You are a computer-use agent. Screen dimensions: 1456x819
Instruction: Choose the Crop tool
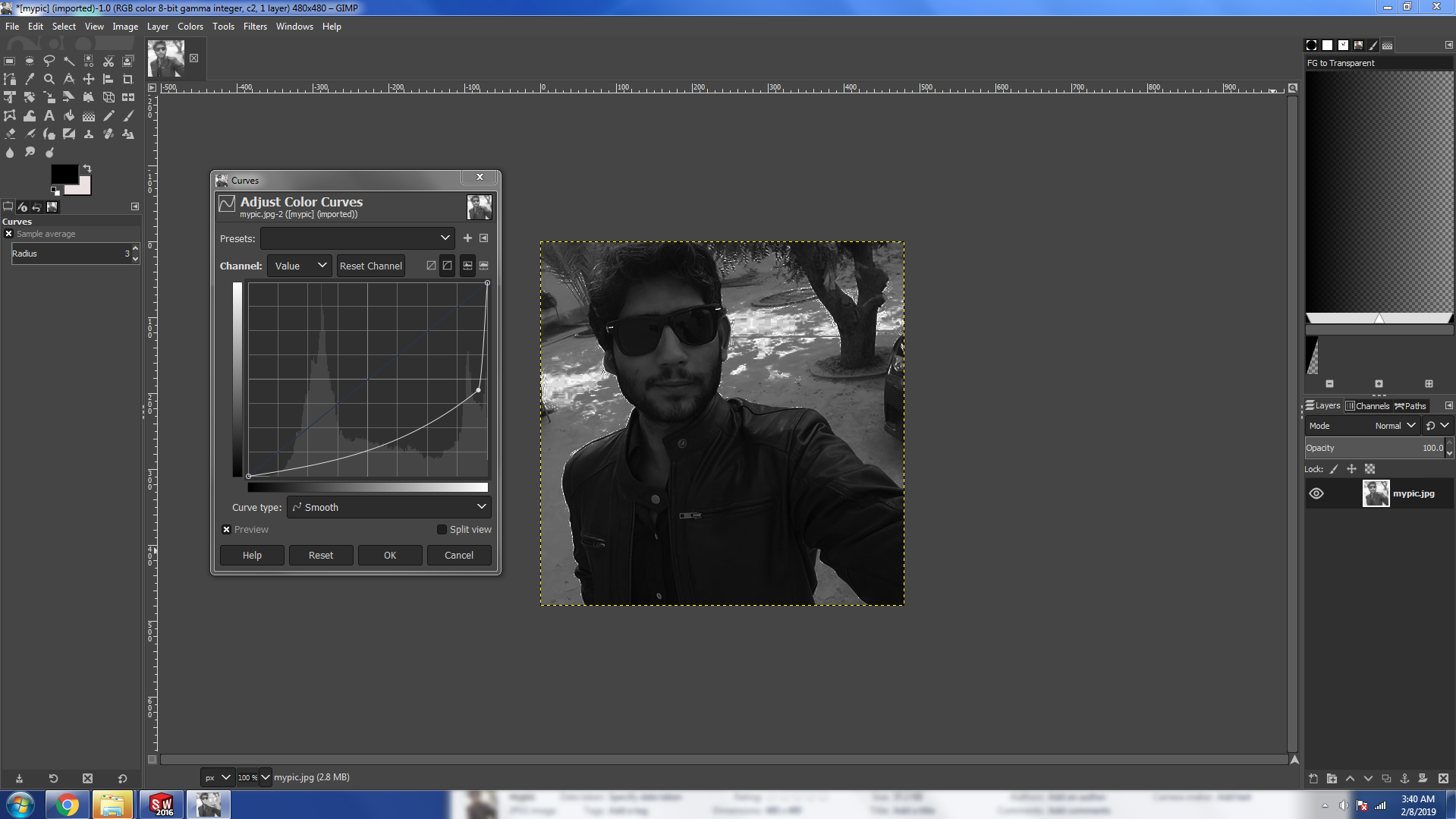tap(128, 79)
